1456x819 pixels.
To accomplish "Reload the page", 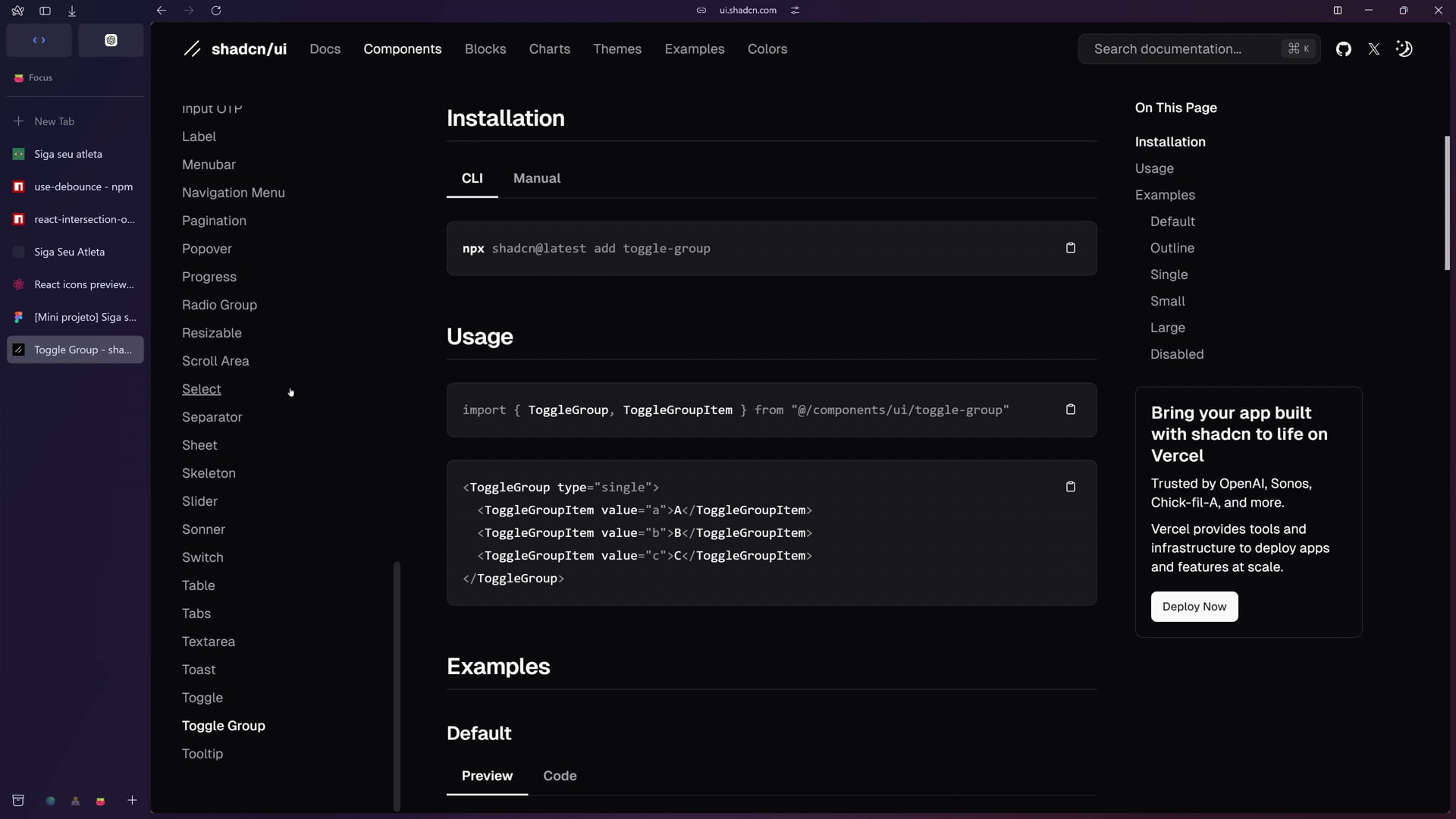I will pyautogui.click(x=216, y=11).
